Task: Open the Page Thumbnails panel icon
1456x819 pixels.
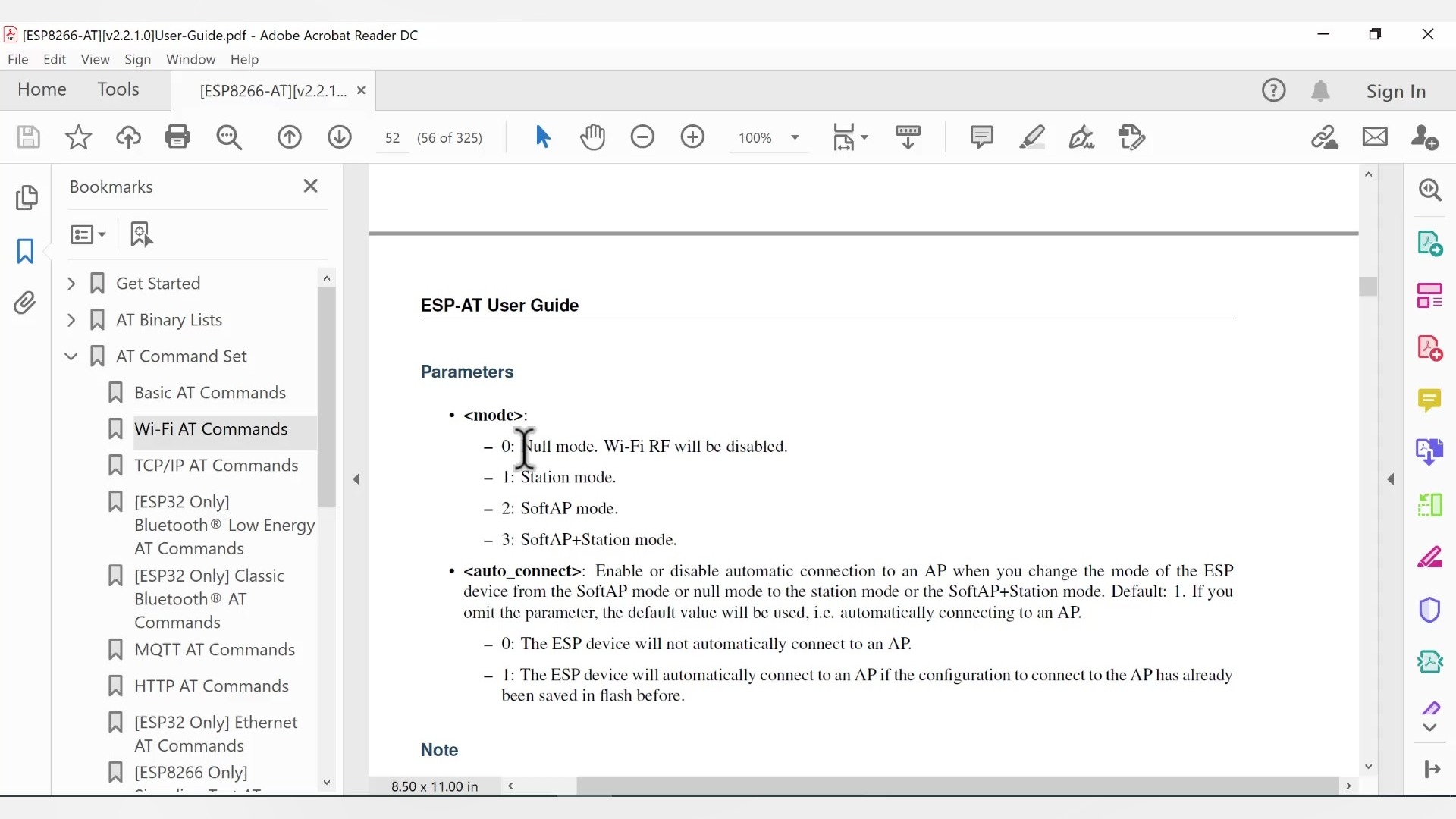Action: pos(27,197)
